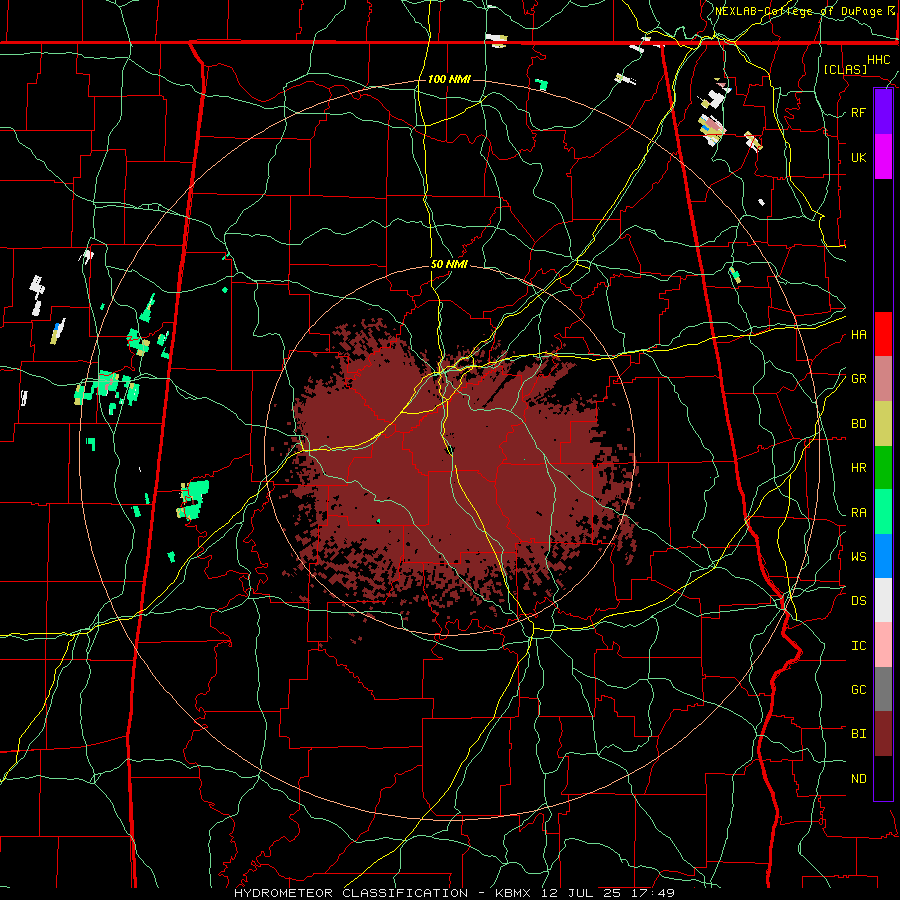Click the WS legend label
Image resolution: width=900 pixels, height=900 pixels.
(x=859, y=557)
